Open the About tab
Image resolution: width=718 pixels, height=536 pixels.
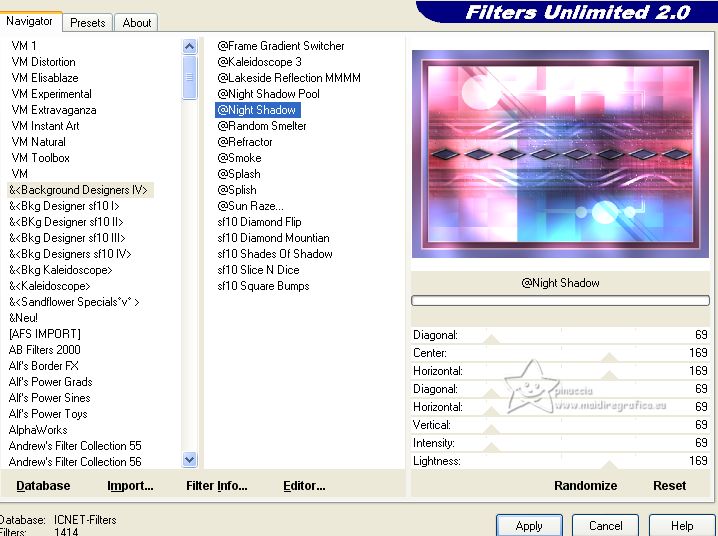tap(136, 22)
